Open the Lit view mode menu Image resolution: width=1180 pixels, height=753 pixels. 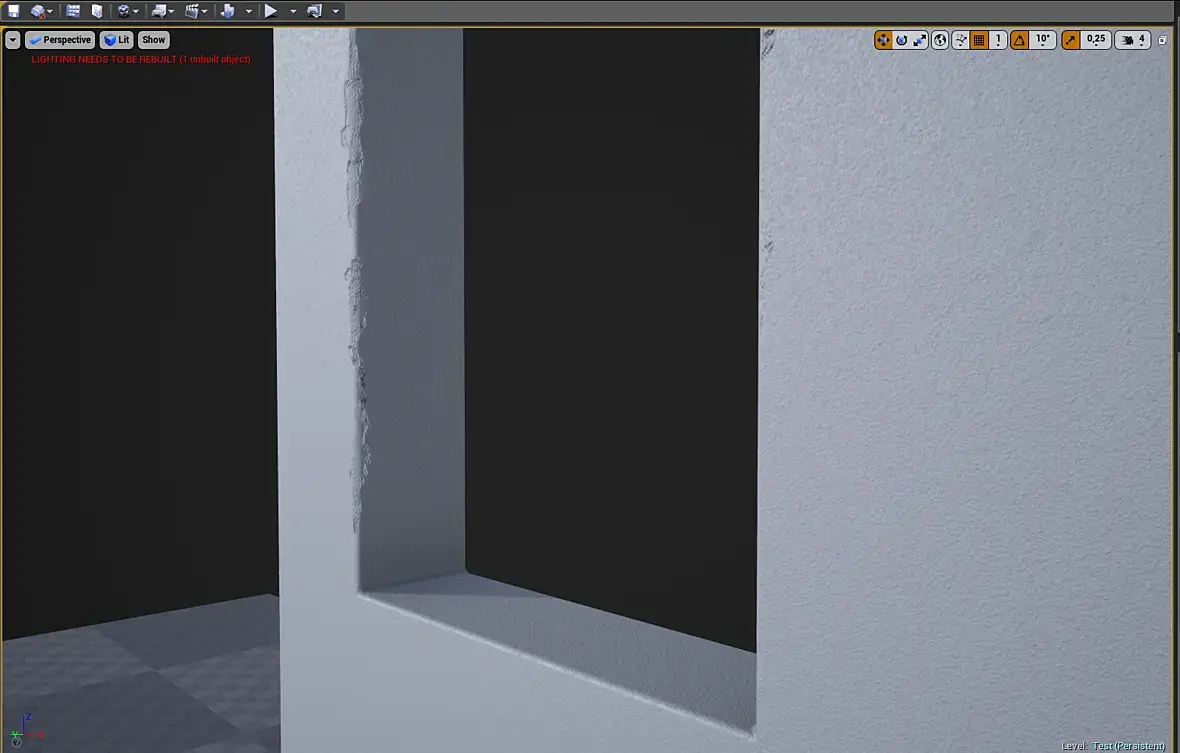117,40
